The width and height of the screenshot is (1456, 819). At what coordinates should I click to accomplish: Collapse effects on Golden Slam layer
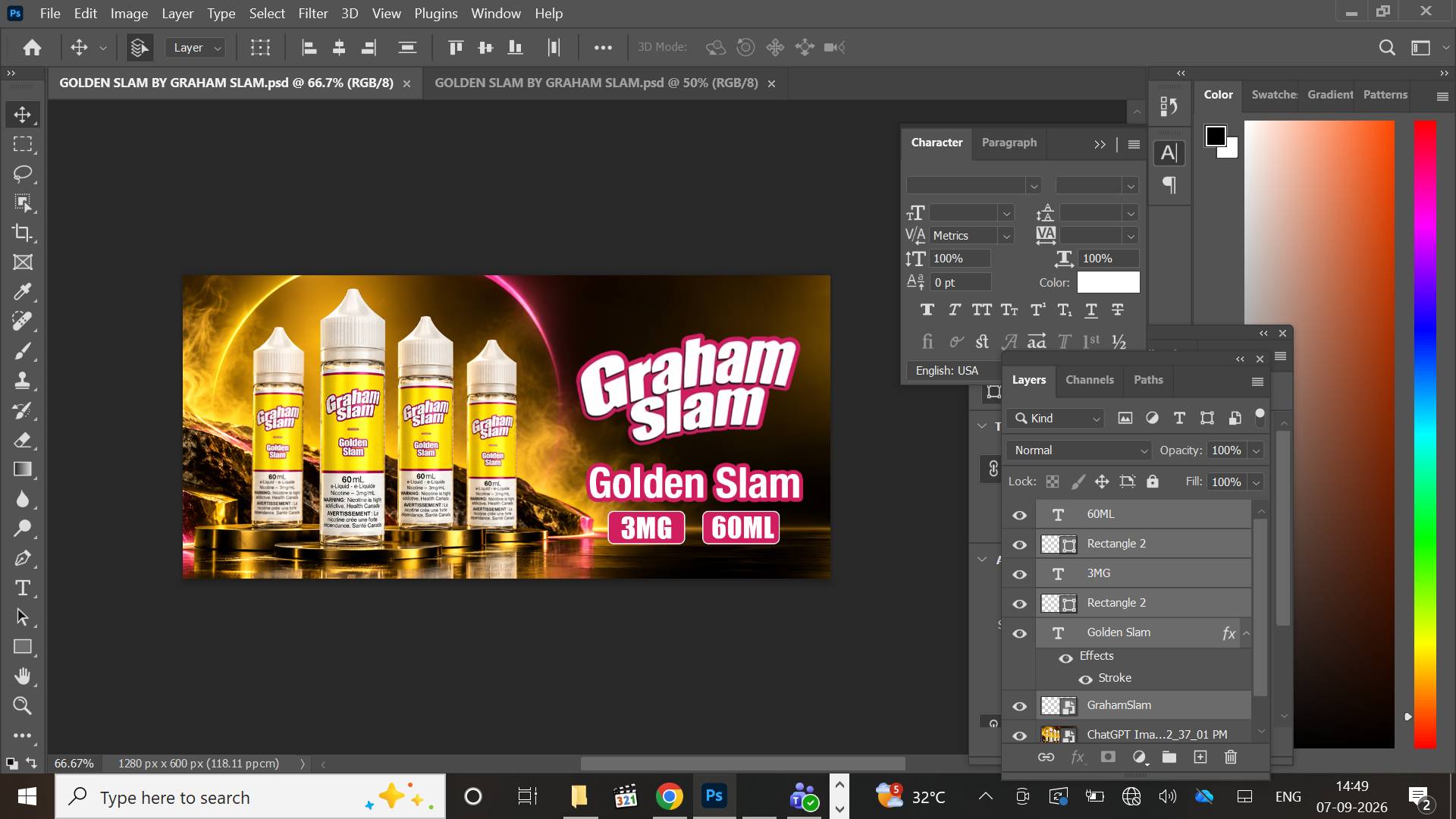click(1246, 633)
